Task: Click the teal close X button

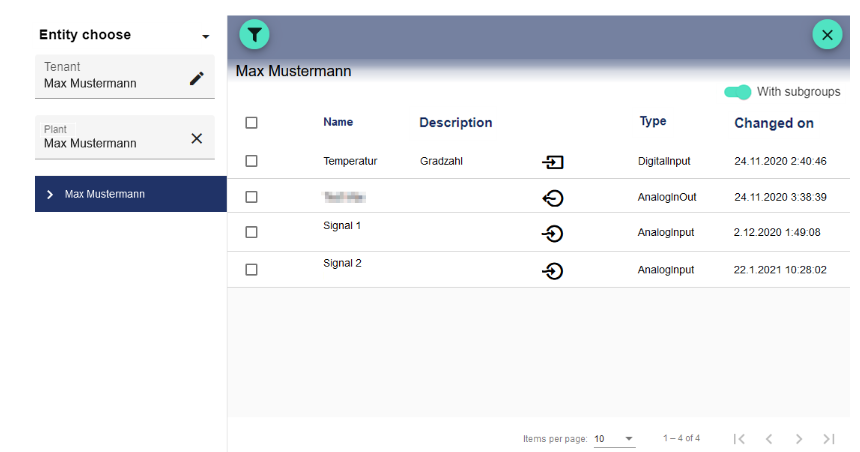Action: coord(826,35)
